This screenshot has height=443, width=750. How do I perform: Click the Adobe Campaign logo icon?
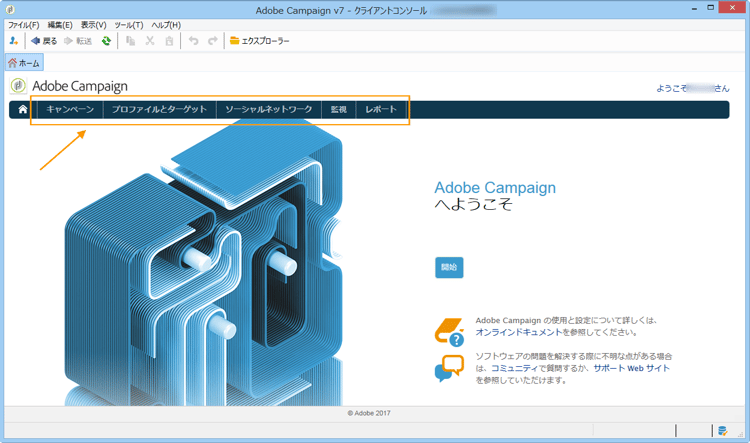tap(18, 86)
